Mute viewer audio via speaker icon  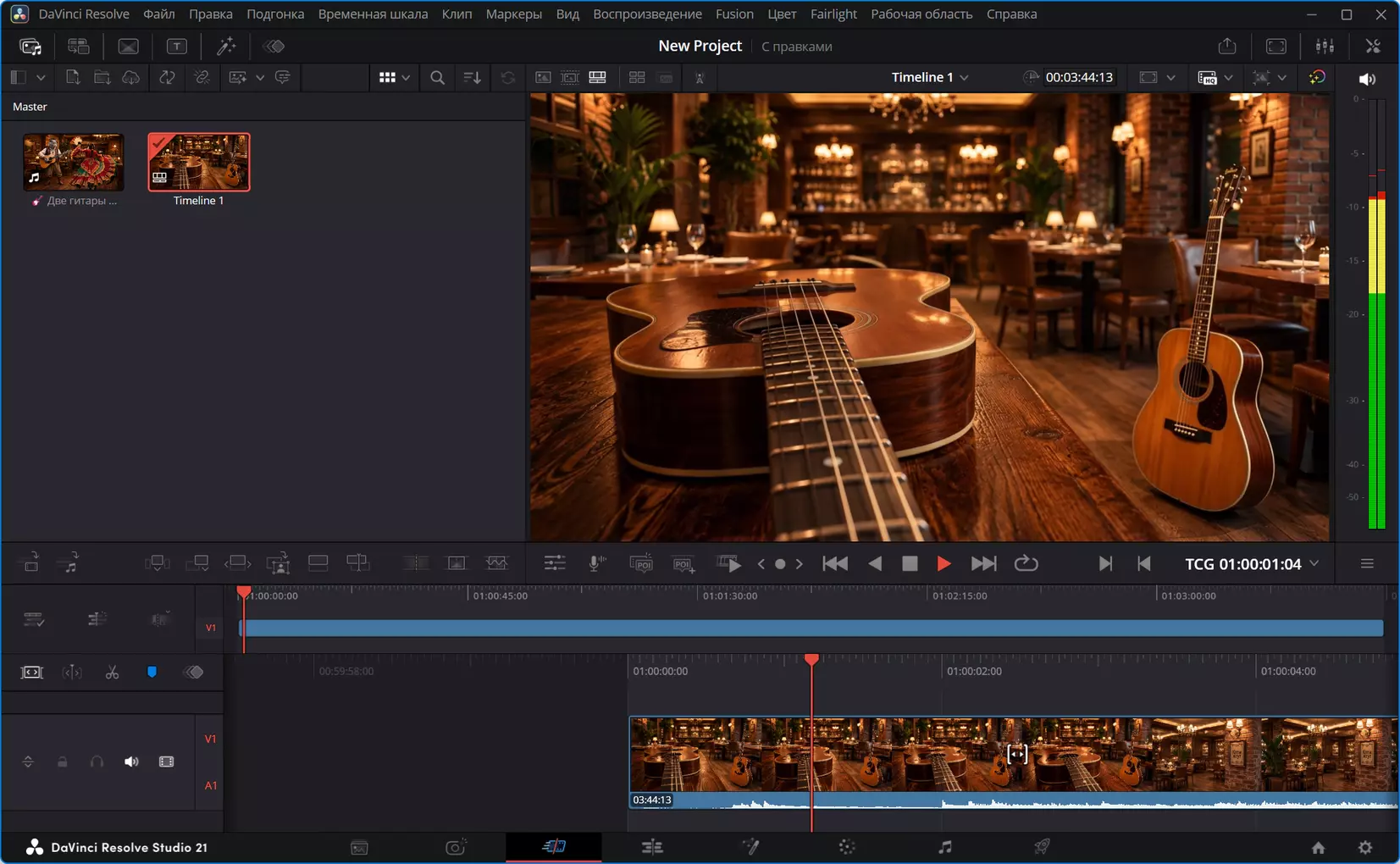(1367, 79)
